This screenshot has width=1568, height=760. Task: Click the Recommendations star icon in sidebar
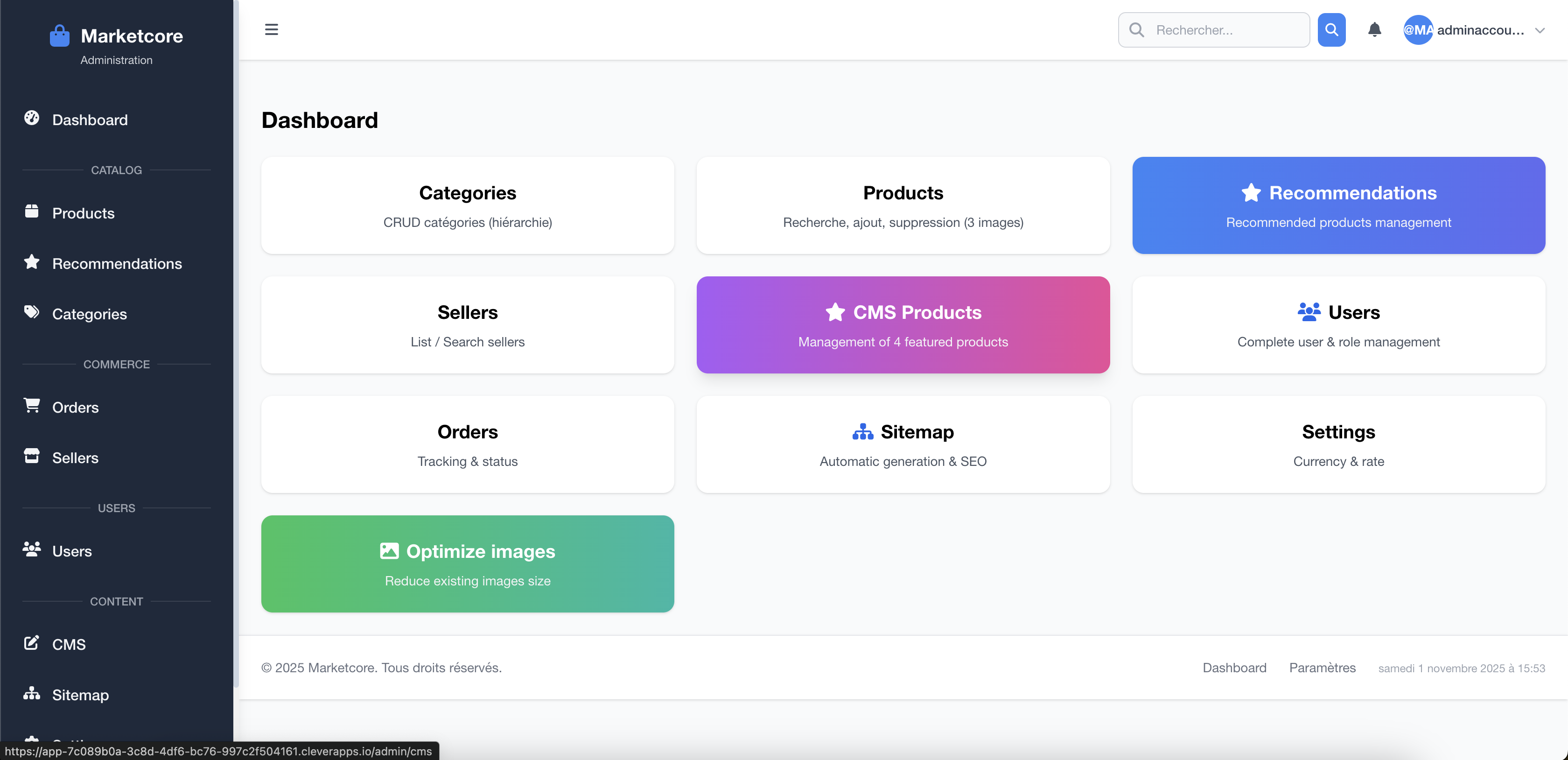[32, 262]
